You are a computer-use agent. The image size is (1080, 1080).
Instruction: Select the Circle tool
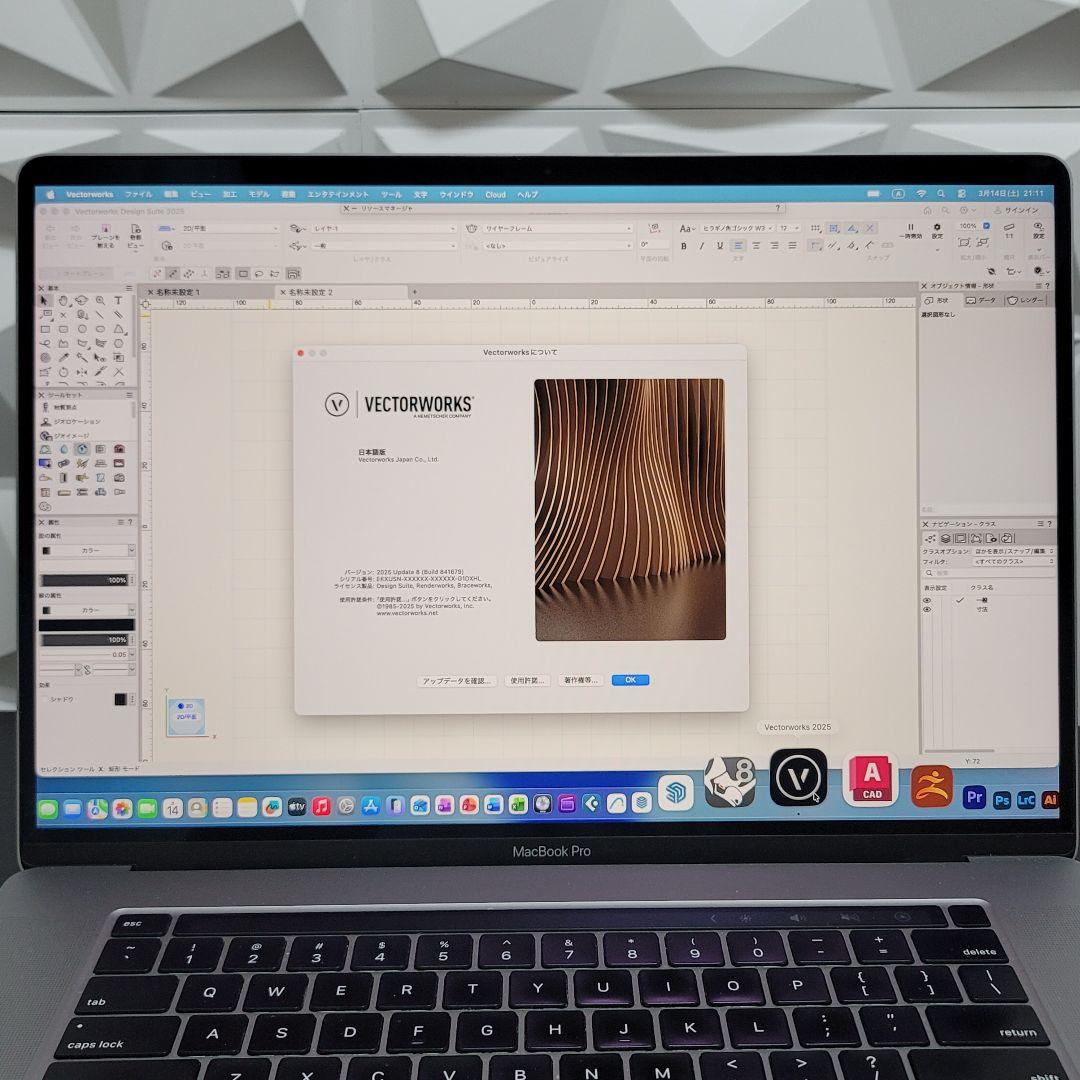[x=82, y=329]
